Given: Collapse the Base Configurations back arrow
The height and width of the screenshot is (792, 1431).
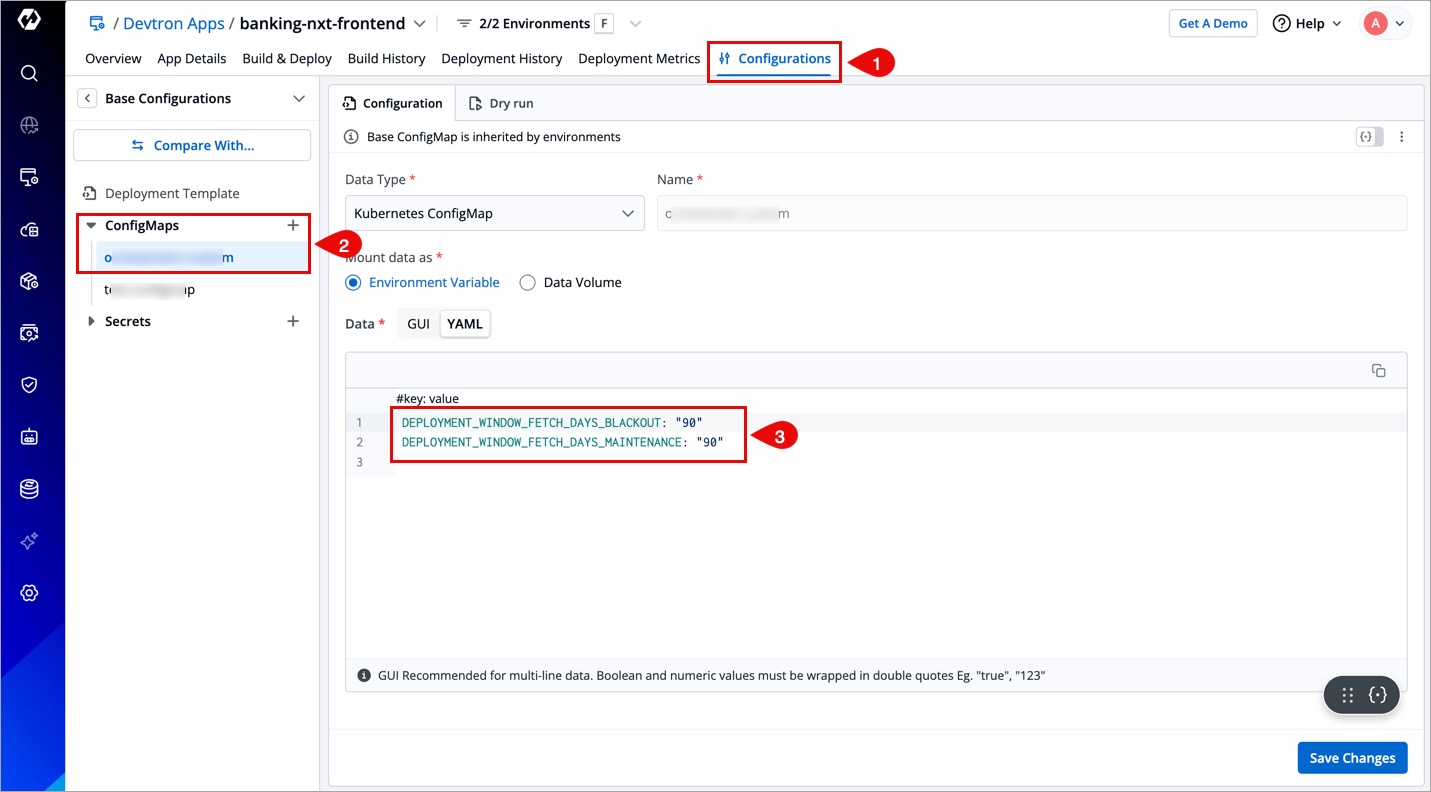Looking at the screenshot, I should [88, 98].
